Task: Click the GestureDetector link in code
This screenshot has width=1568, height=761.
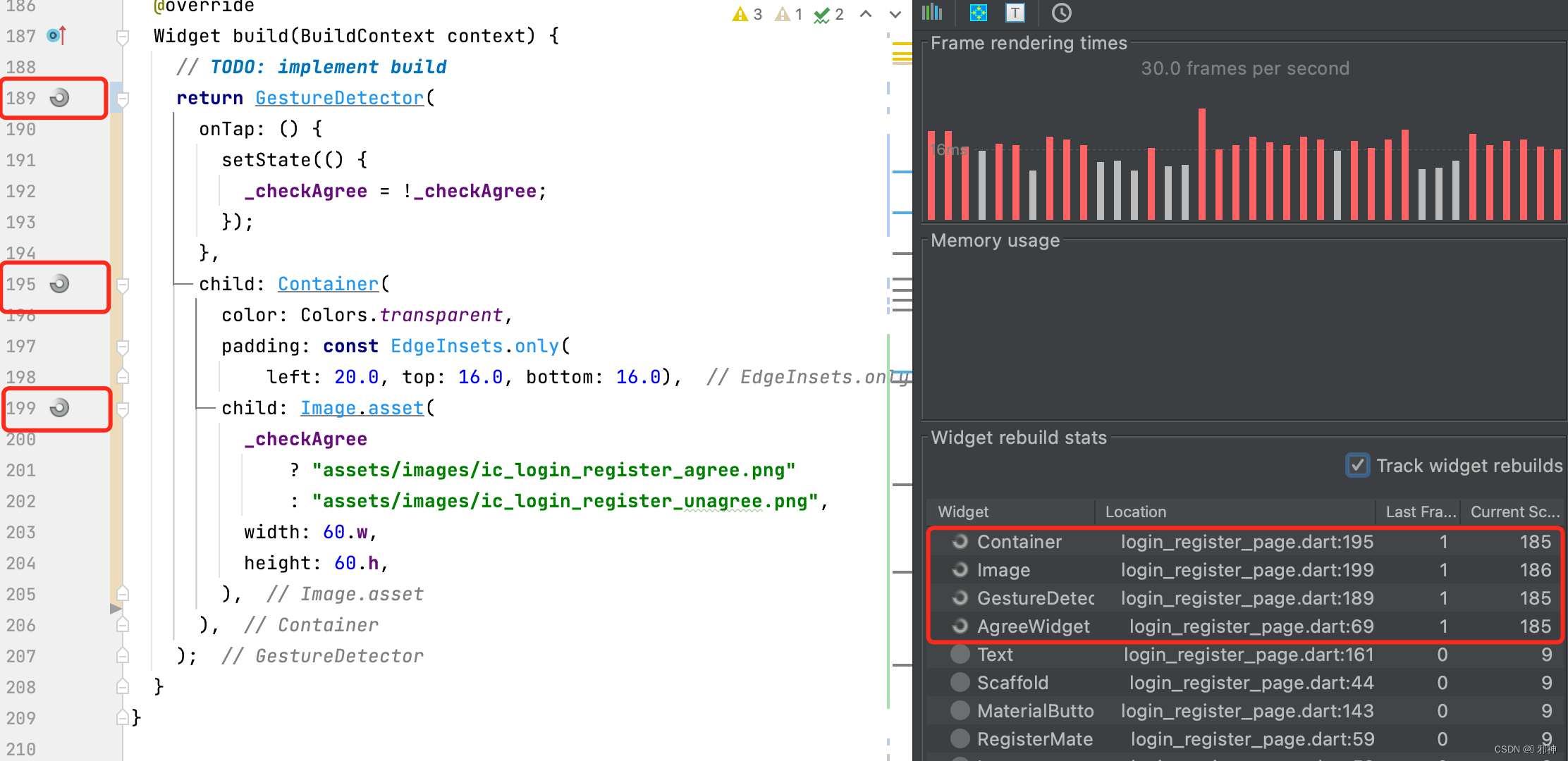Action: 339,98
